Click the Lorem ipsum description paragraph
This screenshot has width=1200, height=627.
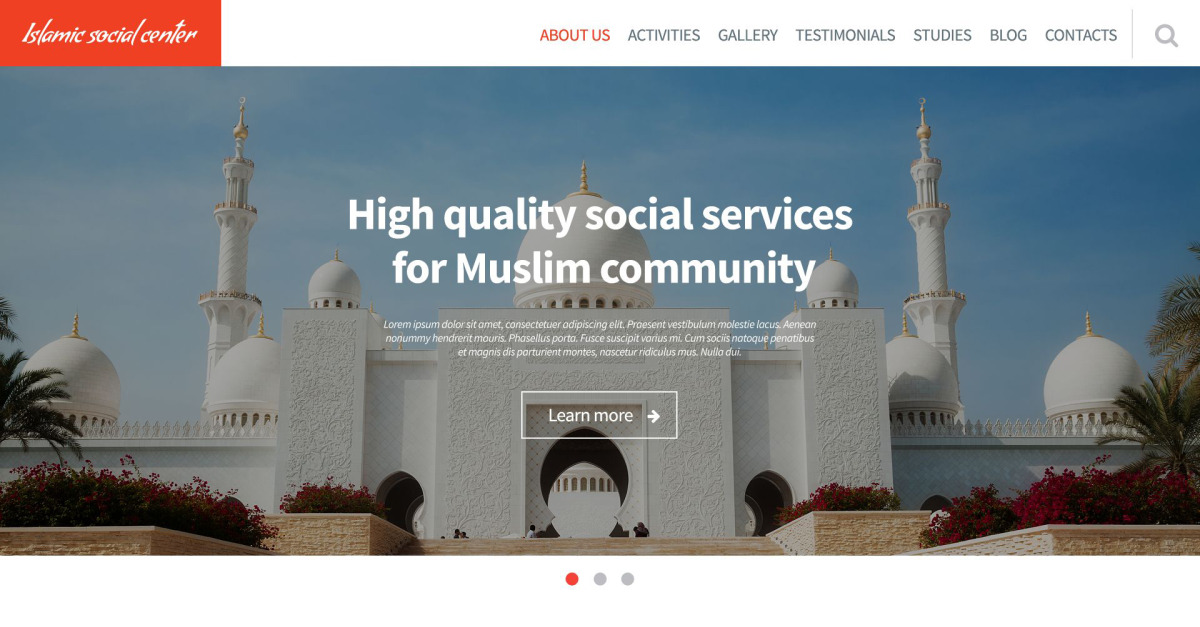pyautogui.click(x=600, y=338)
